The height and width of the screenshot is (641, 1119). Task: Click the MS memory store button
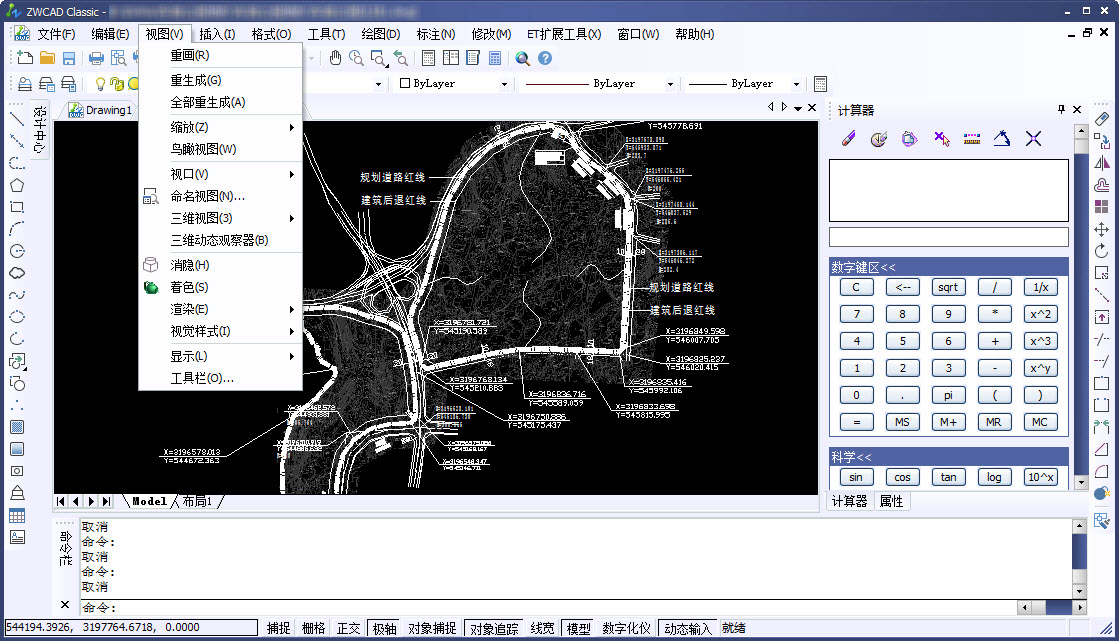(x=902, y=421)
